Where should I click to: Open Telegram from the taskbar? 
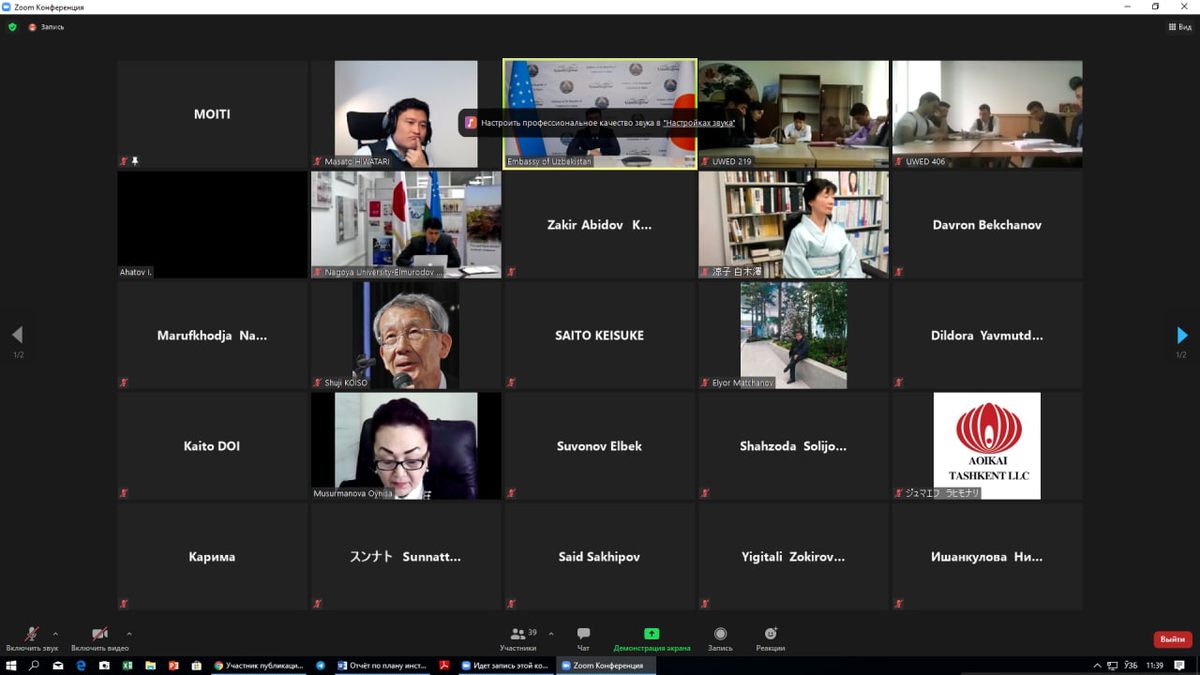[321, 665]
